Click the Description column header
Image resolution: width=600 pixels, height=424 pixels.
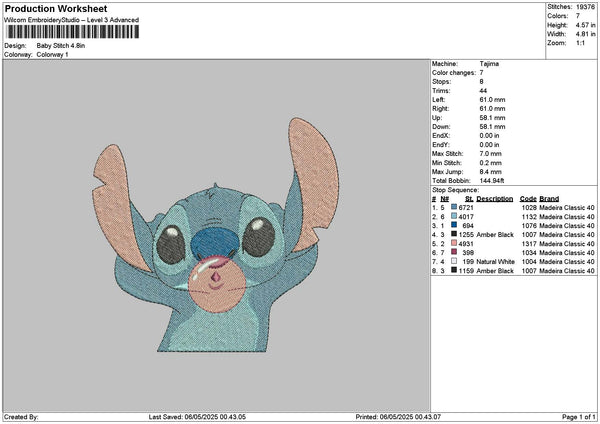tap(495, 198)
